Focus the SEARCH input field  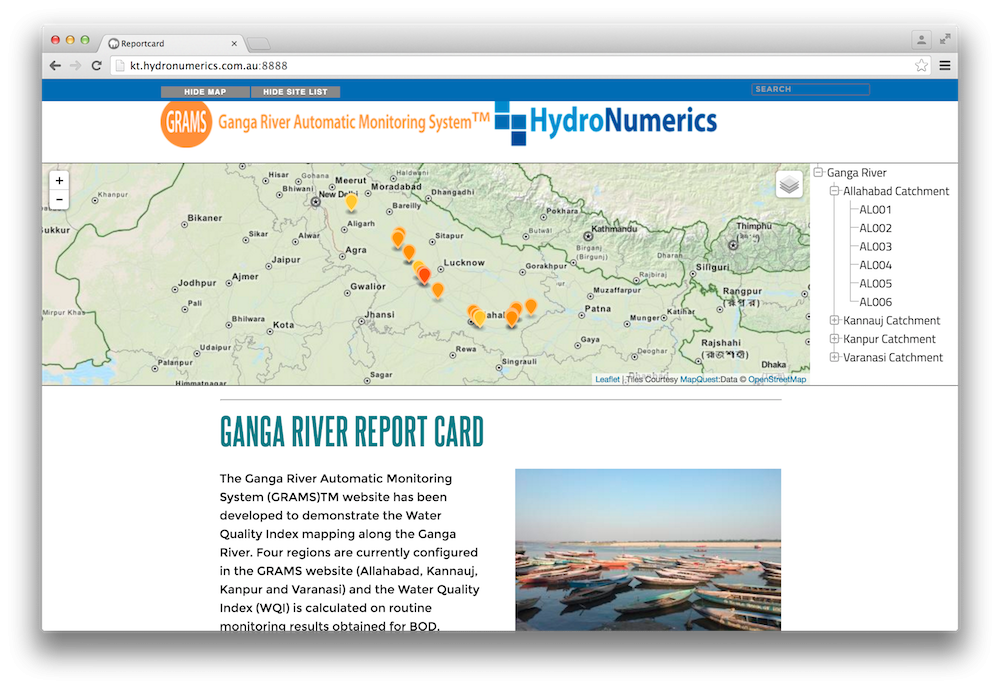pos(810,89)
